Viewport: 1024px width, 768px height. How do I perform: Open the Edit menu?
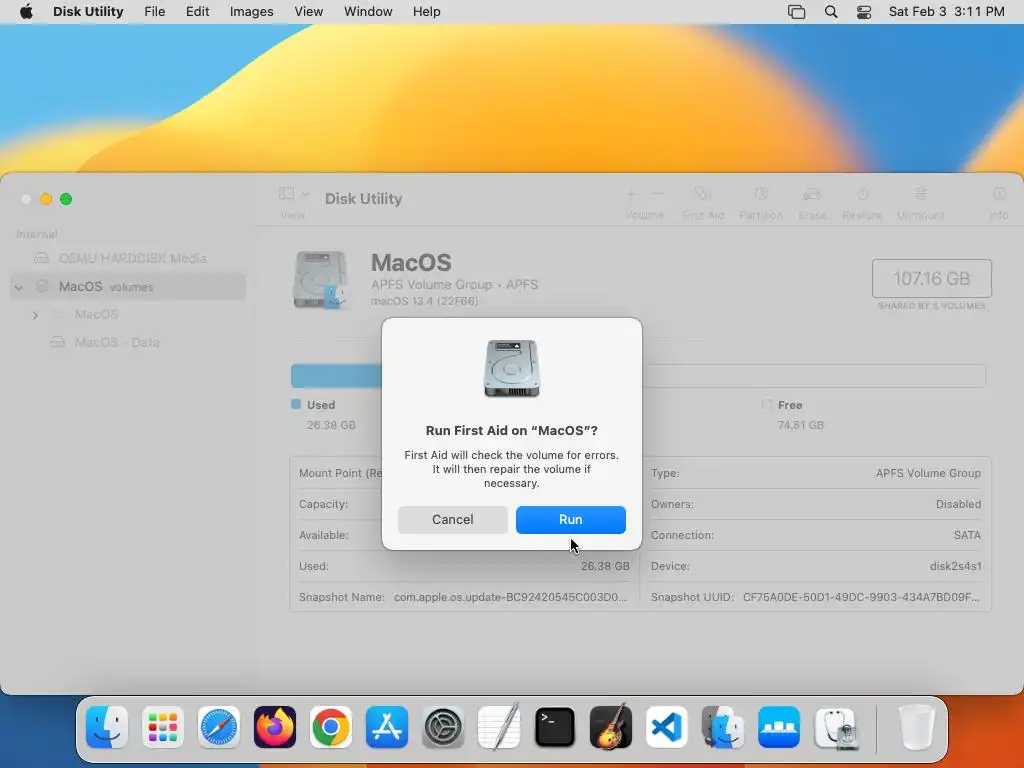(197, 12)
